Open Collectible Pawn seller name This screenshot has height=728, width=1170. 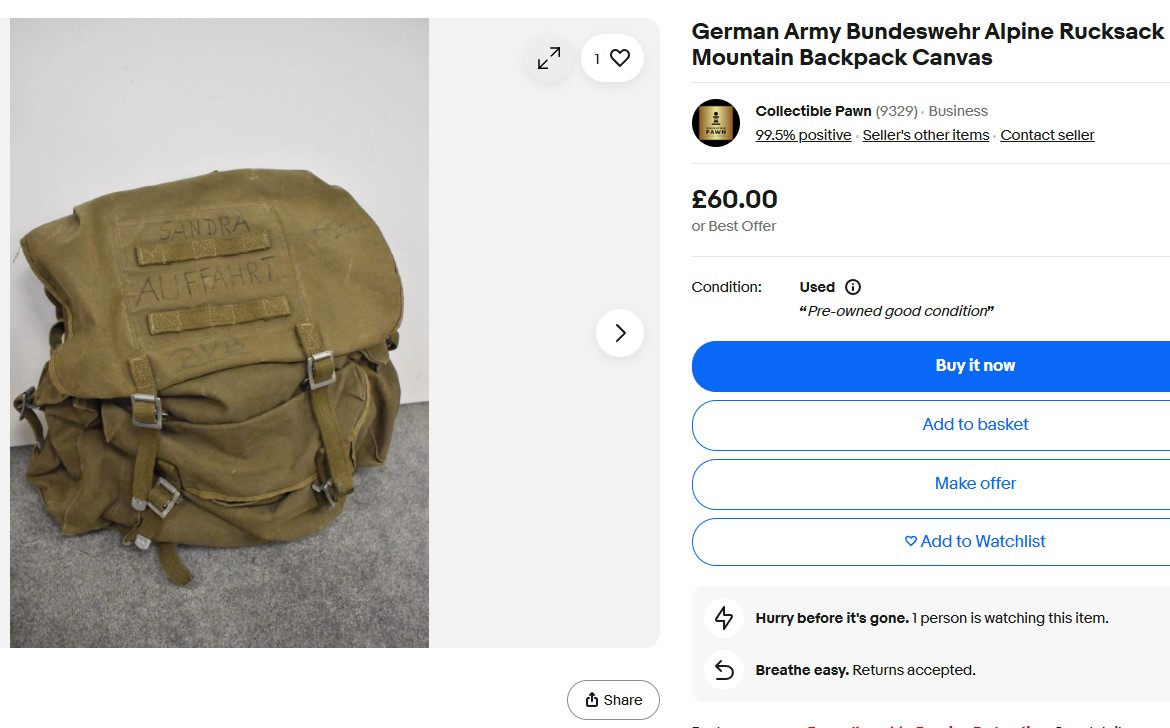[813, 111]
